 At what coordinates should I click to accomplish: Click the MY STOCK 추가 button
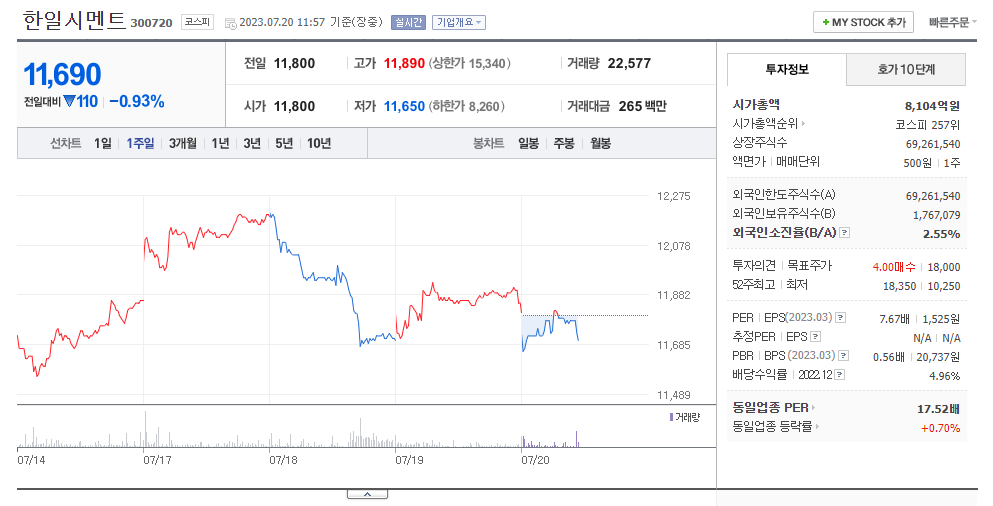pos(863,22)
